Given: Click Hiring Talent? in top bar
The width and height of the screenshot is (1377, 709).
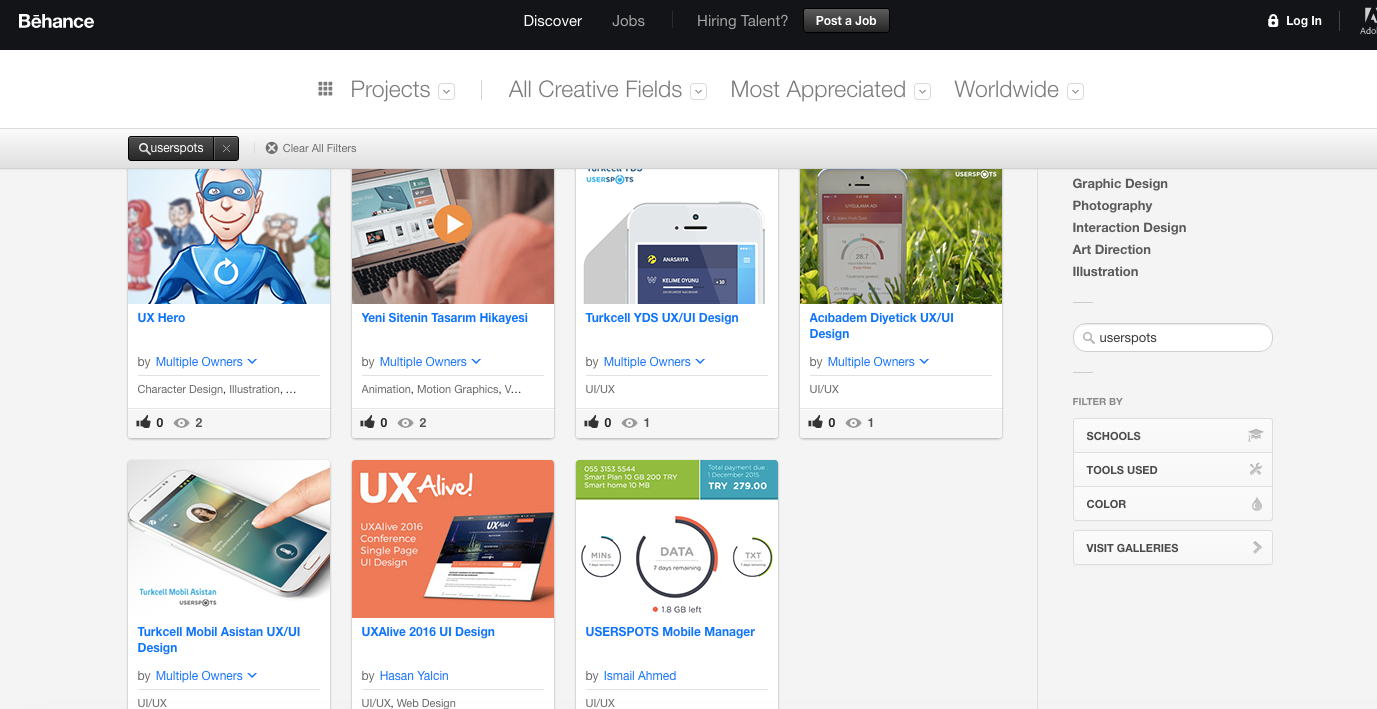Looking at the screenshot, I should [x=742, y=21].
